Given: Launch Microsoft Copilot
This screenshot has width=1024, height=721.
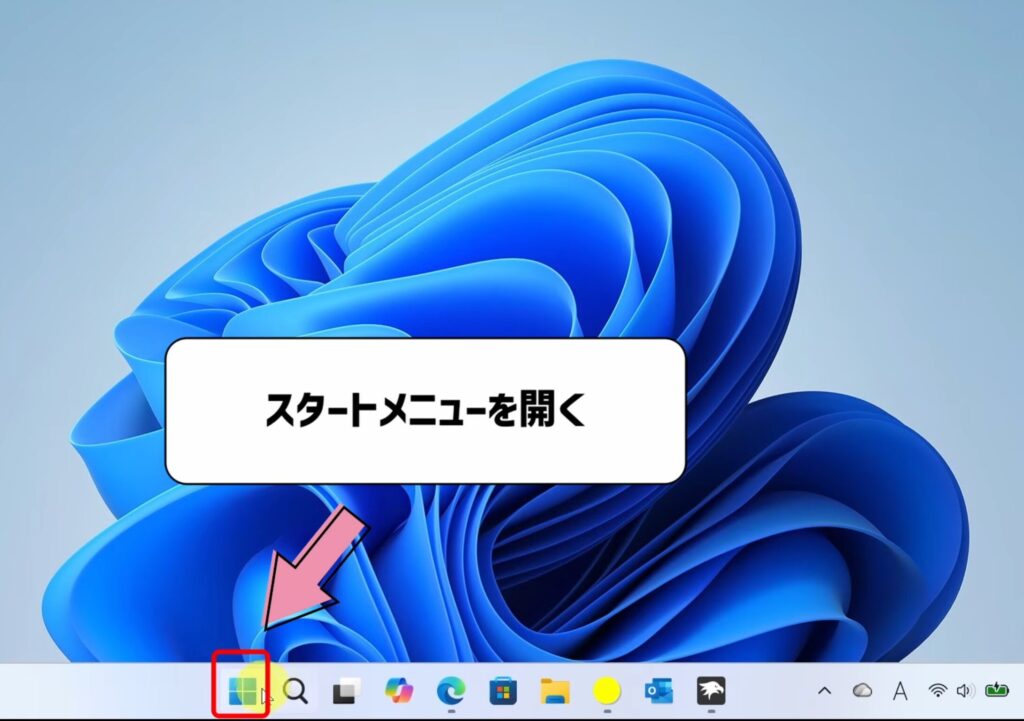Looking at the screenshot, I should pyautogui.click(x=399, y=691).
